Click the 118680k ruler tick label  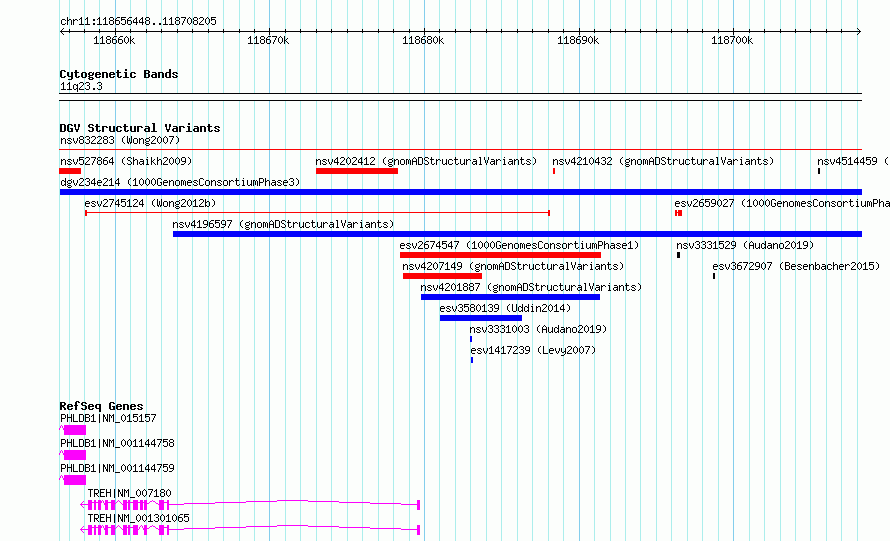[x=423, y=40]
